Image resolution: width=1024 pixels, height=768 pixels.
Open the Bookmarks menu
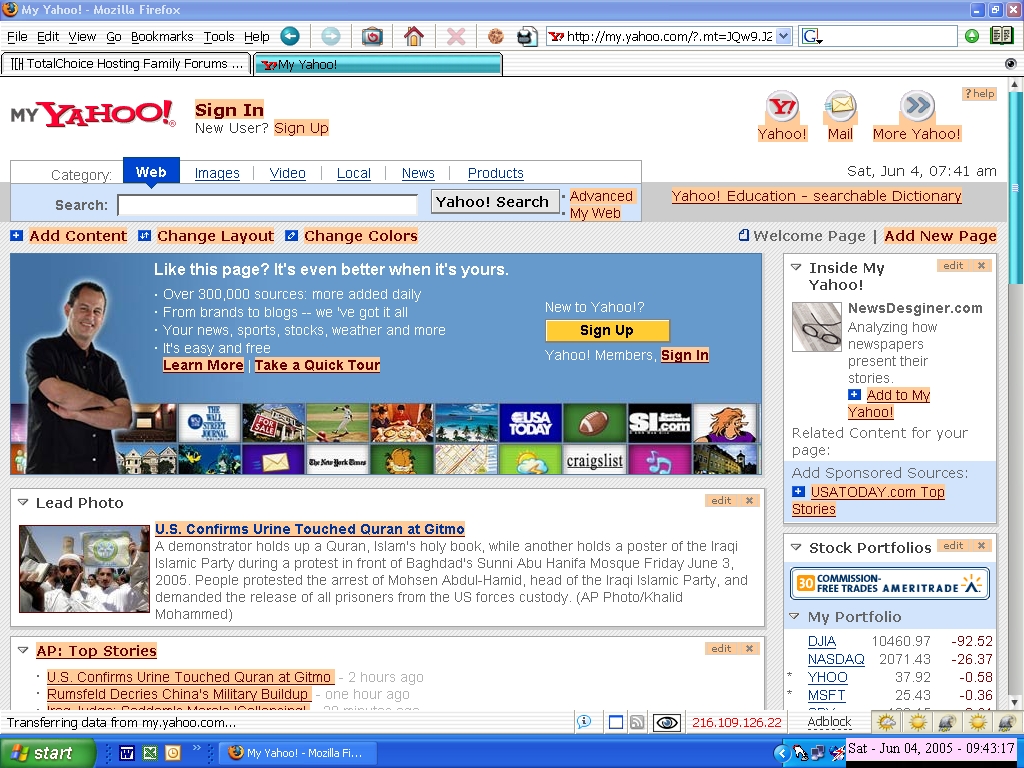(162, 36)
